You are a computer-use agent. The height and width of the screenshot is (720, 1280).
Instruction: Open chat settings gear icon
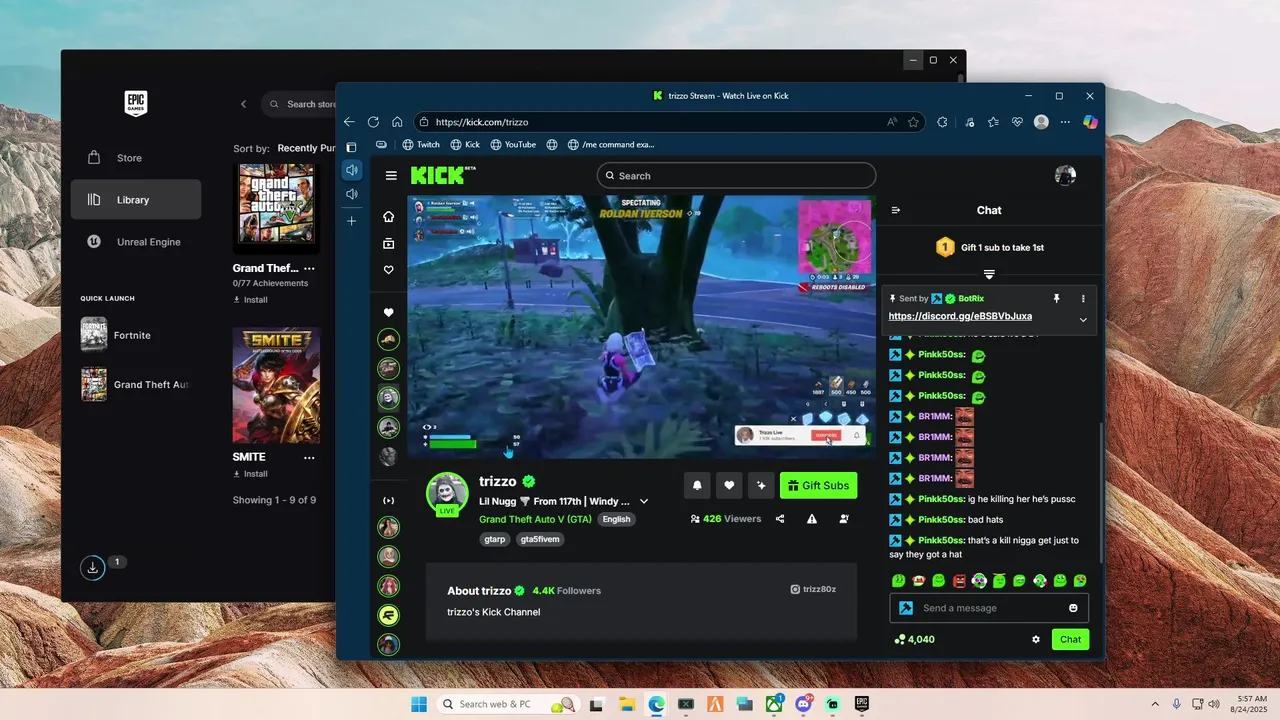[x=1036, y=639]
